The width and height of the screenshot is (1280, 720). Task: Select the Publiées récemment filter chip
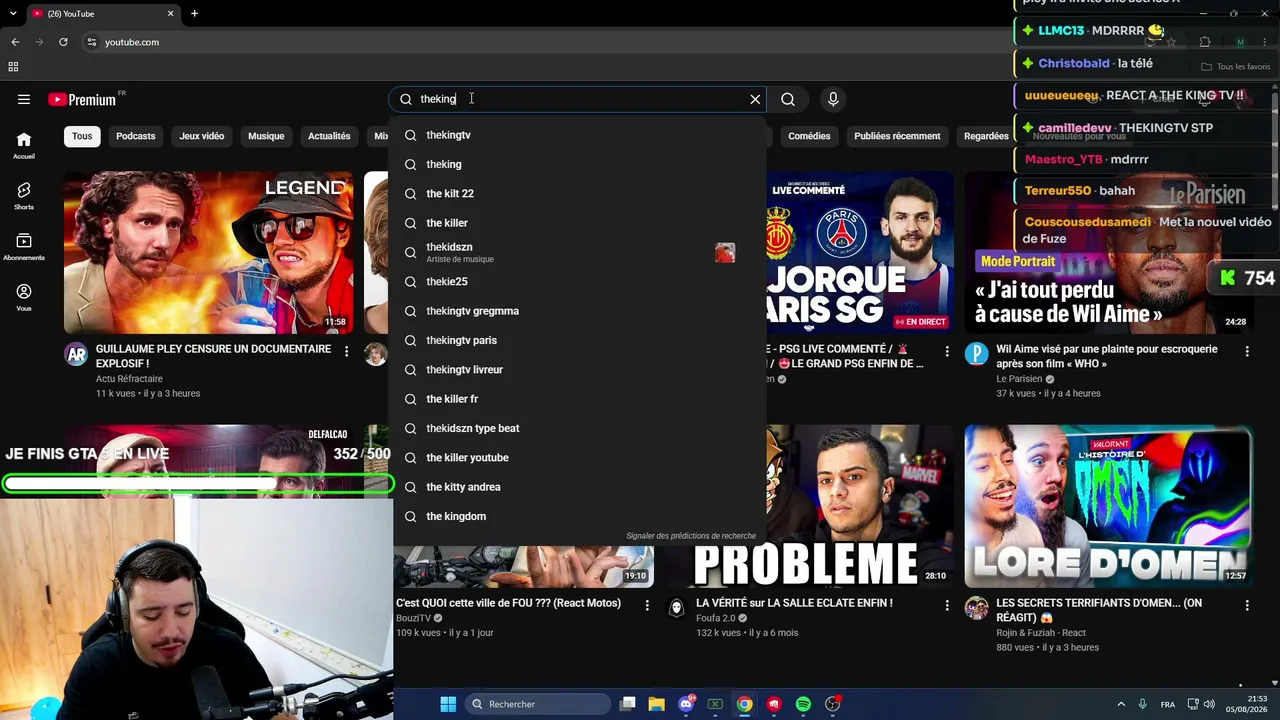pyautogui.click(x=897, y=136)
